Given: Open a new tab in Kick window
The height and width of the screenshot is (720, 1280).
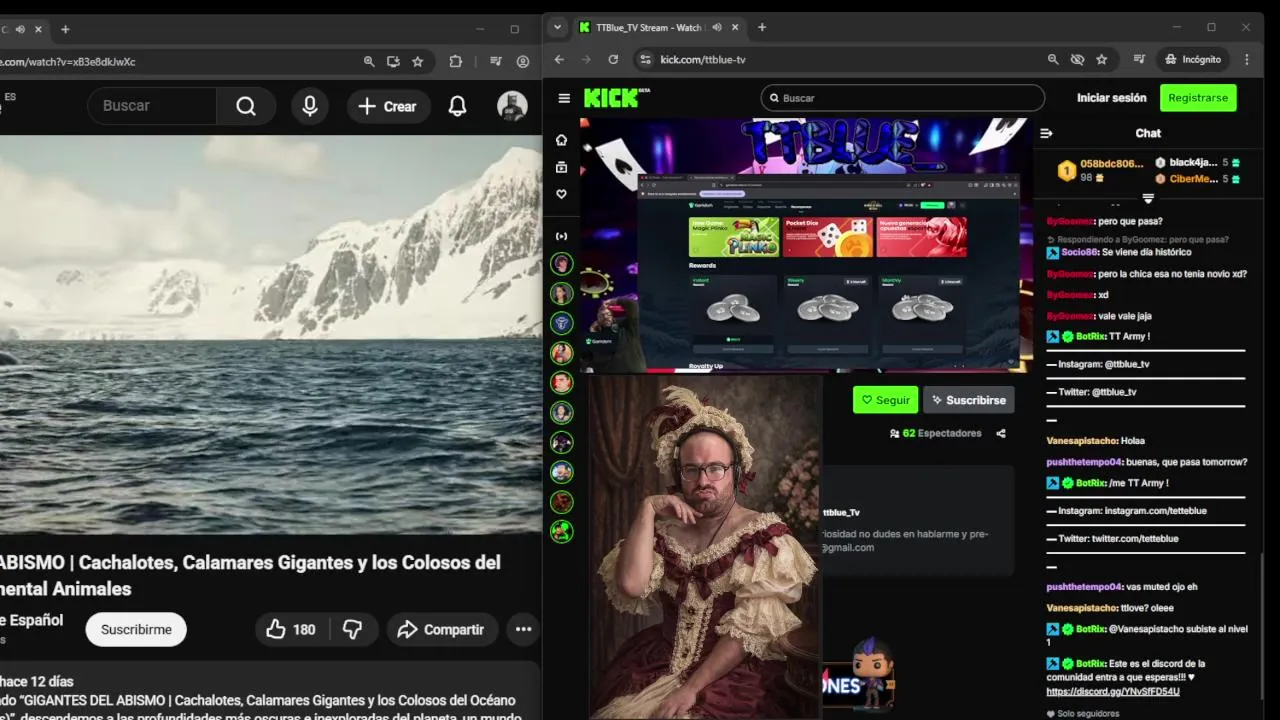Looking at the screenshot, I should point(762,28).
